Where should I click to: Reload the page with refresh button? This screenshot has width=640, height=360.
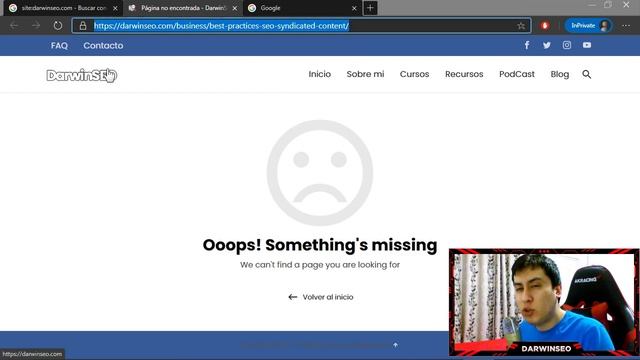coord(58,26)
